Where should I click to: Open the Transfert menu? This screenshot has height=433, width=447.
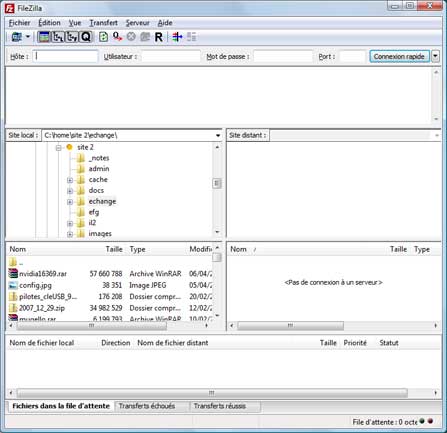click(x=103, y=23)
